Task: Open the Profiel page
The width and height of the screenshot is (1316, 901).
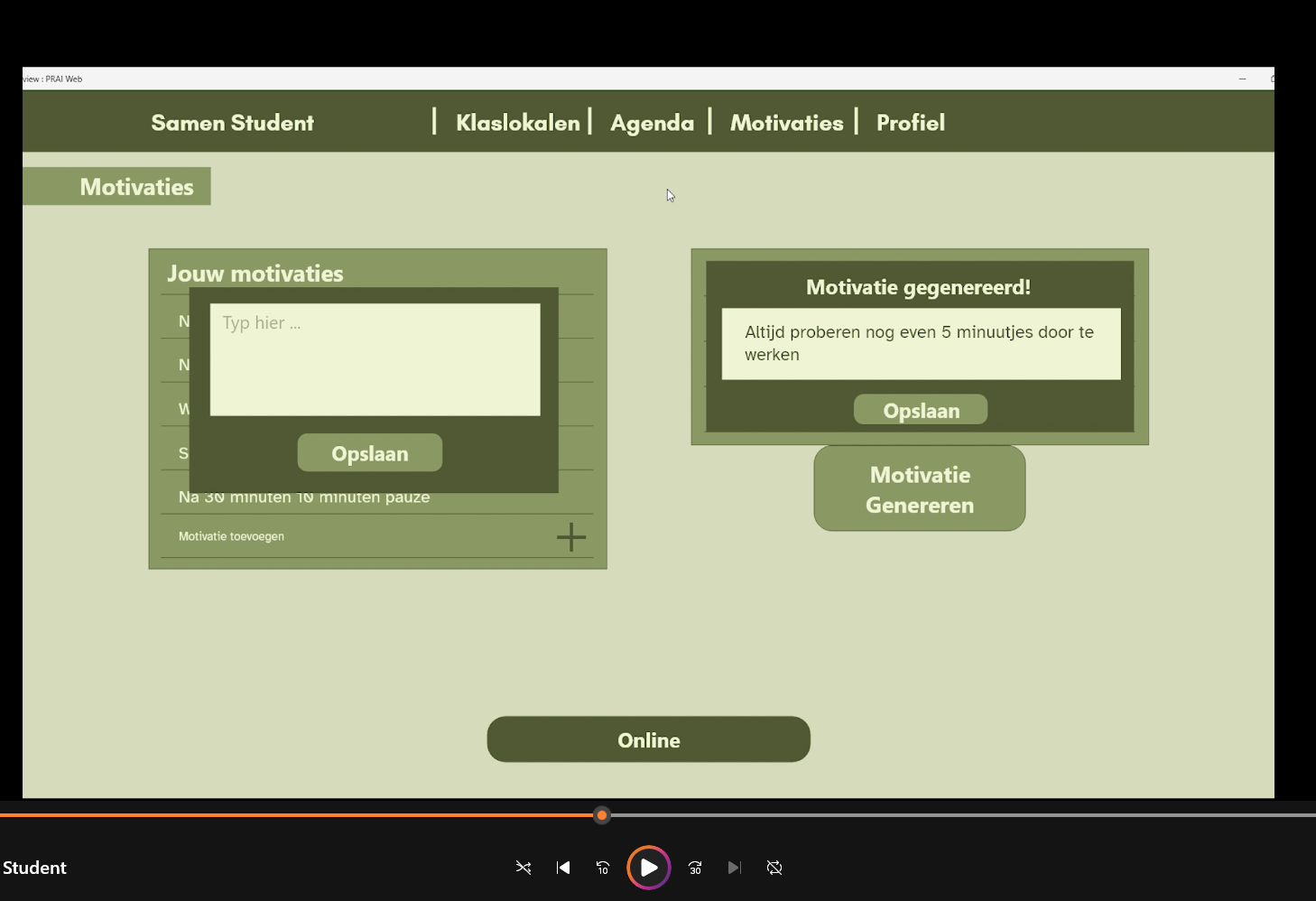Action: [x=910, y=123]
